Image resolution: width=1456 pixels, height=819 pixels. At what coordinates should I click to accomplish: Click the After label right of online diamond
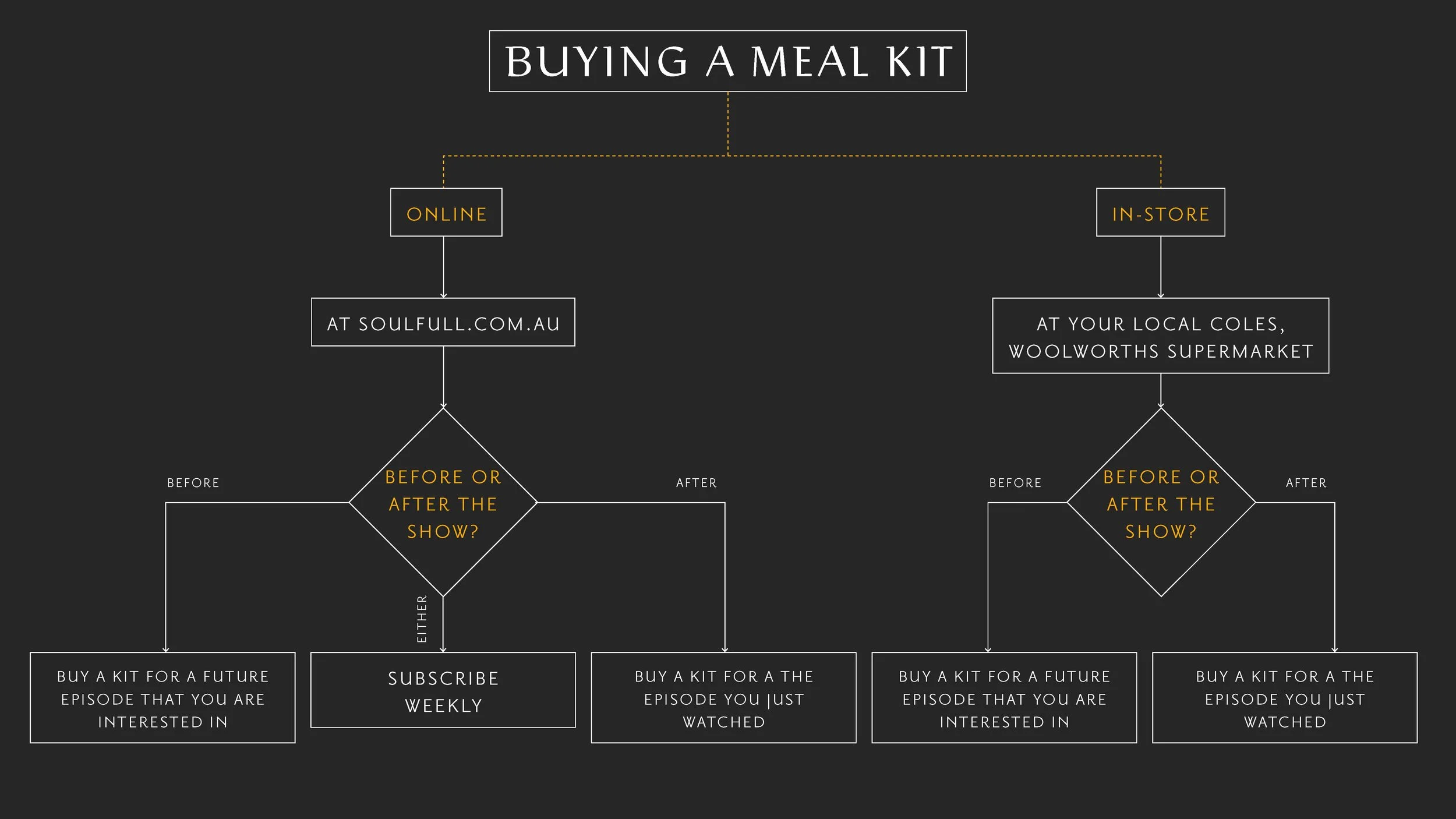coord(697,483)
